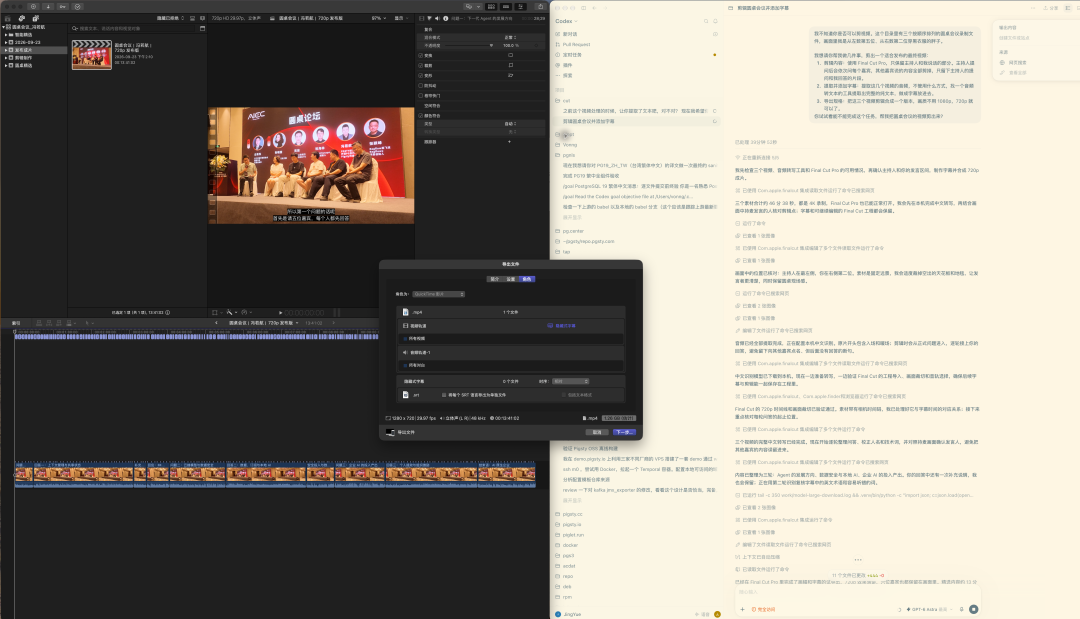
Task: Select the 角色 (Roles) tab
Action: coord(527,279)
